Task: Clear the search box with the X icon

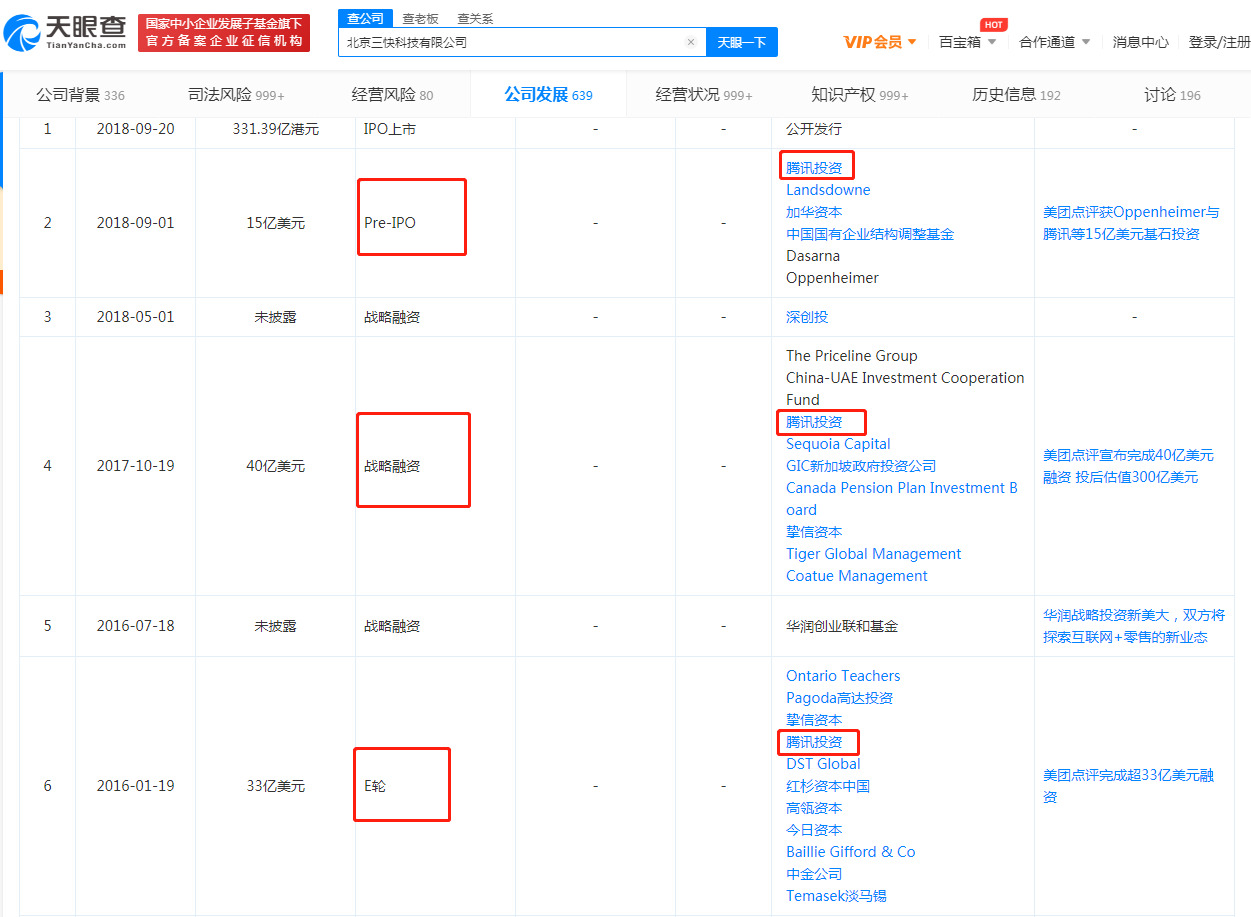Action: coord(690,42)
